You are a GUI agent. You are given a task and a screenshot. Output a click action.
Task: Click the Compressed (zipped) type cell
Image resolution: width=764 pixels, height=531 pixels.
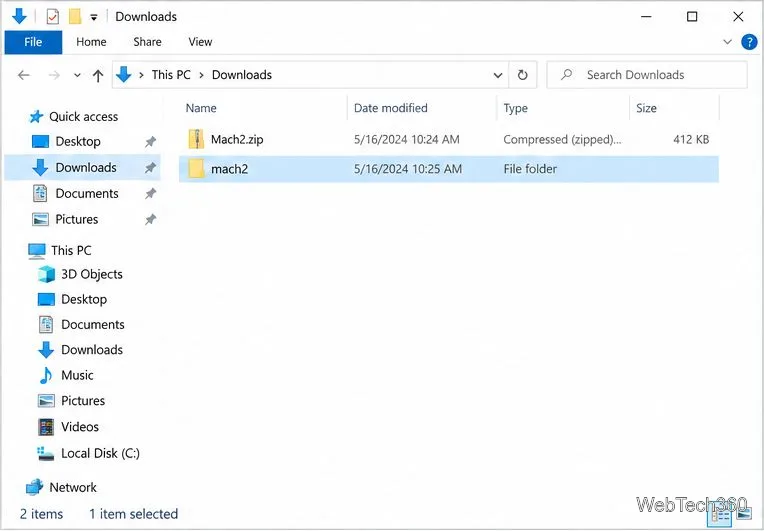(562, 140)
